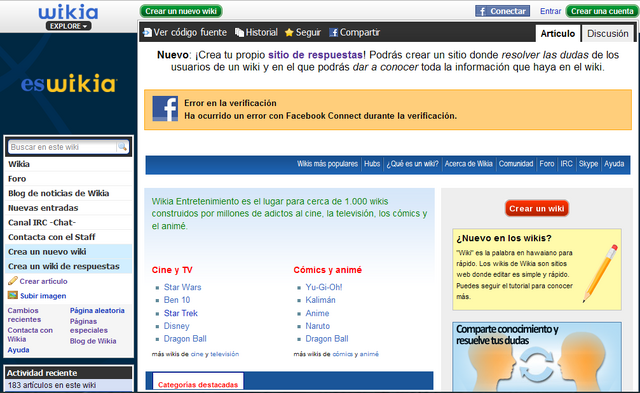Open ¿Qué es un wiki? menu item
The height and width of the screenshot is (393, 640).
(412, 164)
